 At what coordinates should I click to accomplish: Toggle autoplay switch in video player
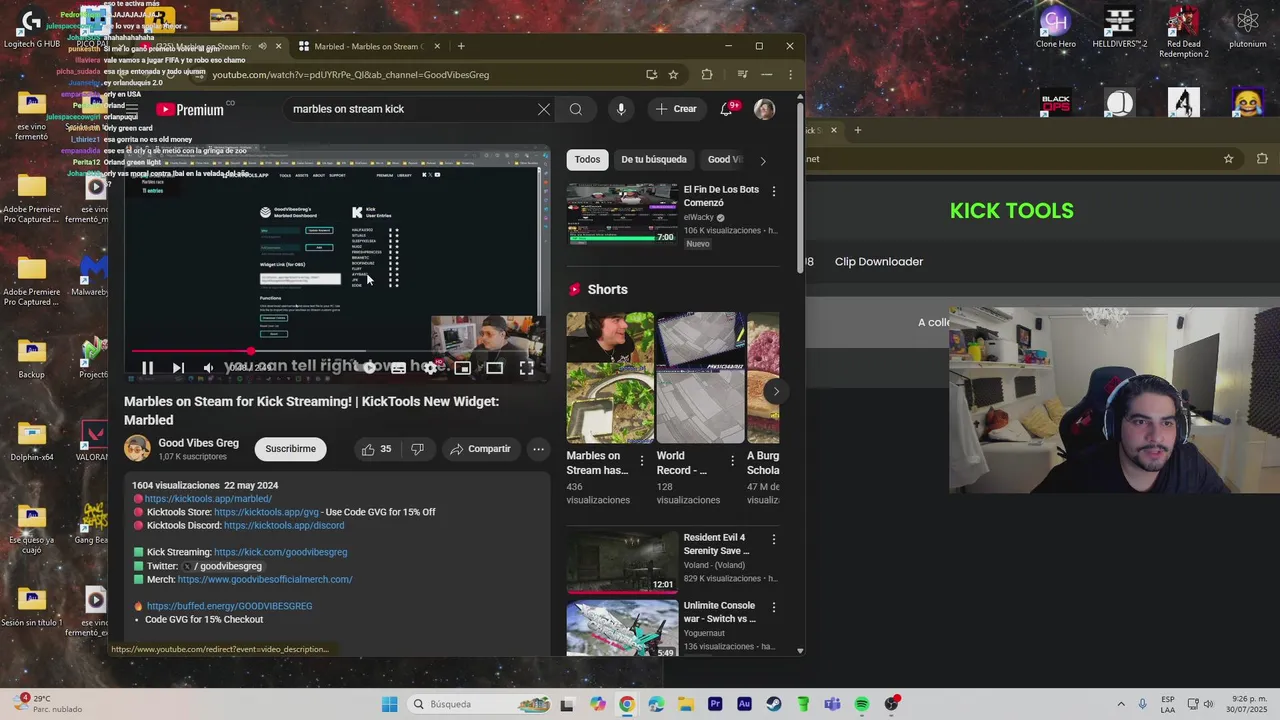click(x=368, y=368)
